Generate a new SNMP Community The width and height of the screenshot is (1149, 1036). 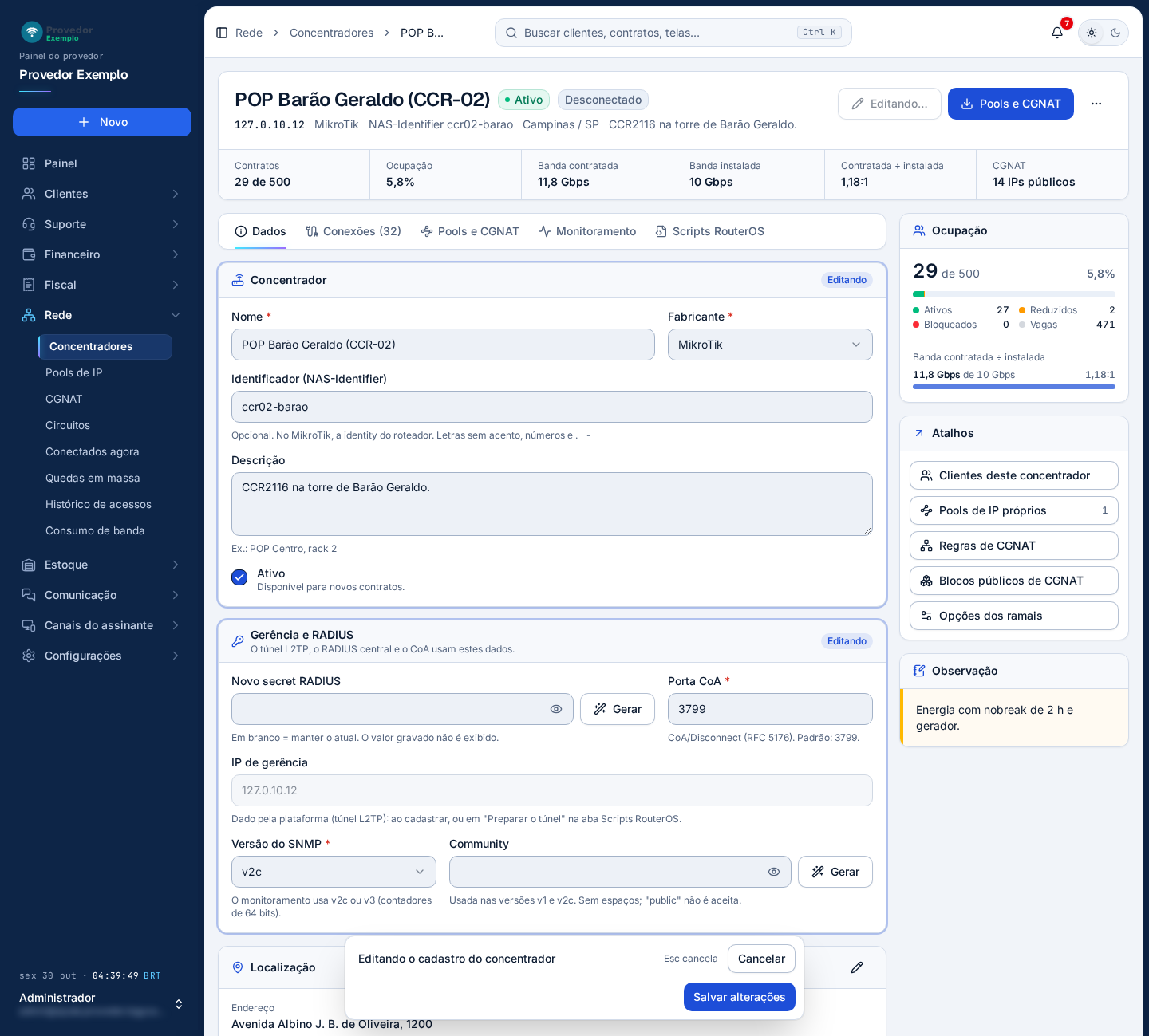tap(835, 872)
